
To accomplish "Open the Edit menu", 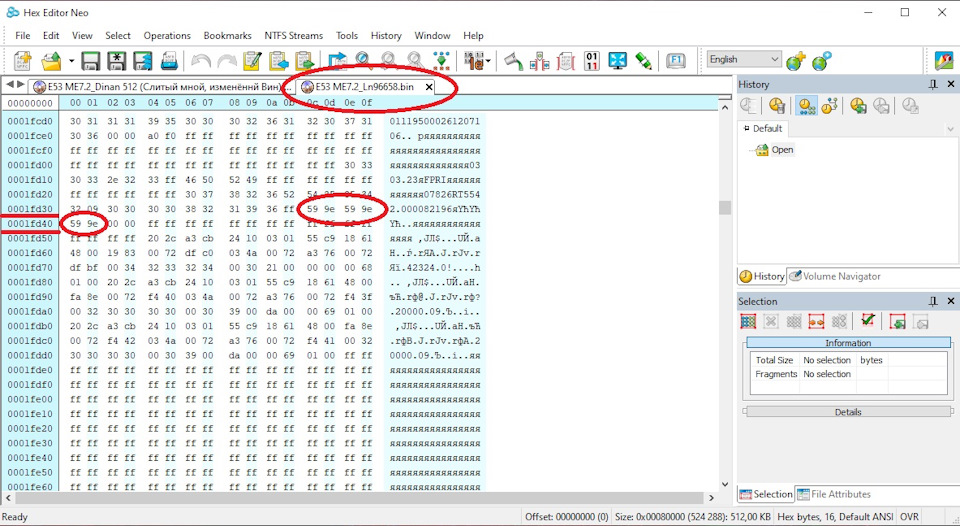I will tap(51, 36).
